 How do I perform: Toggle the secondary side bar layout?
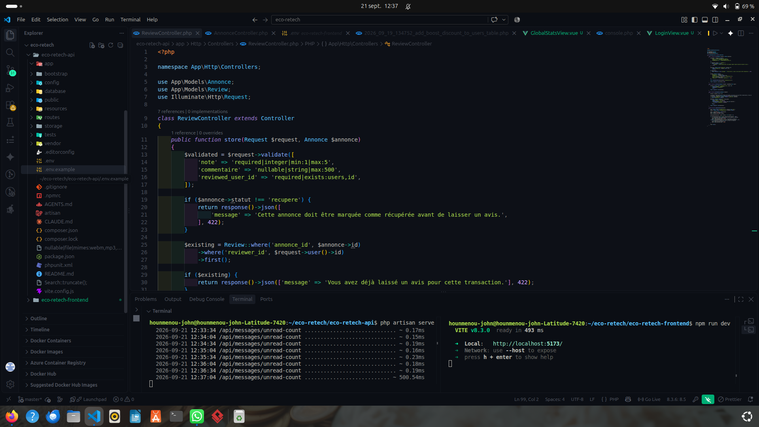pyautogui.click(x=715, y=20)
